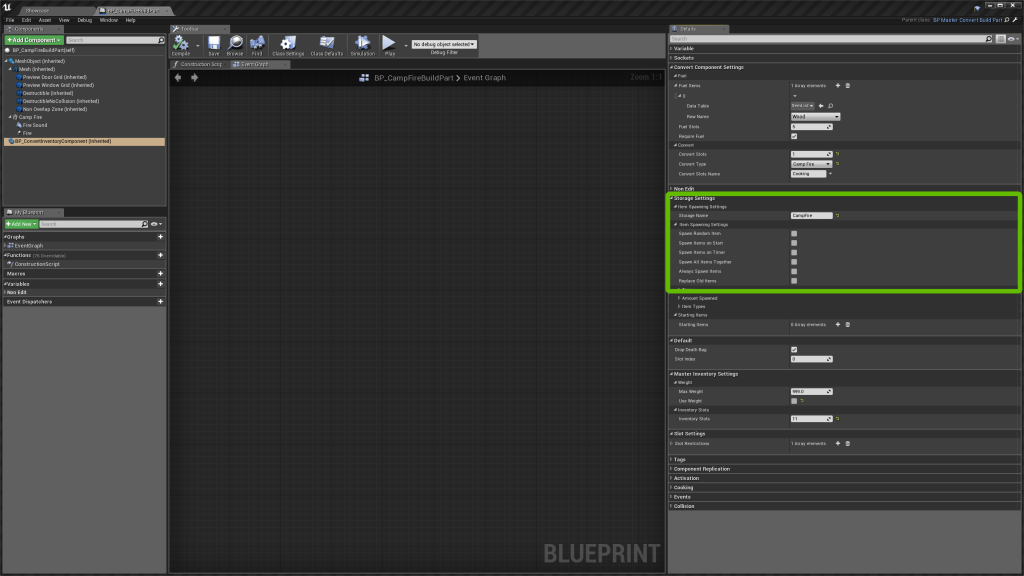This screenshot has width=1024, height=576.
Task: Enable Replace Old Items checkbox
Action: tap(794, 281)
